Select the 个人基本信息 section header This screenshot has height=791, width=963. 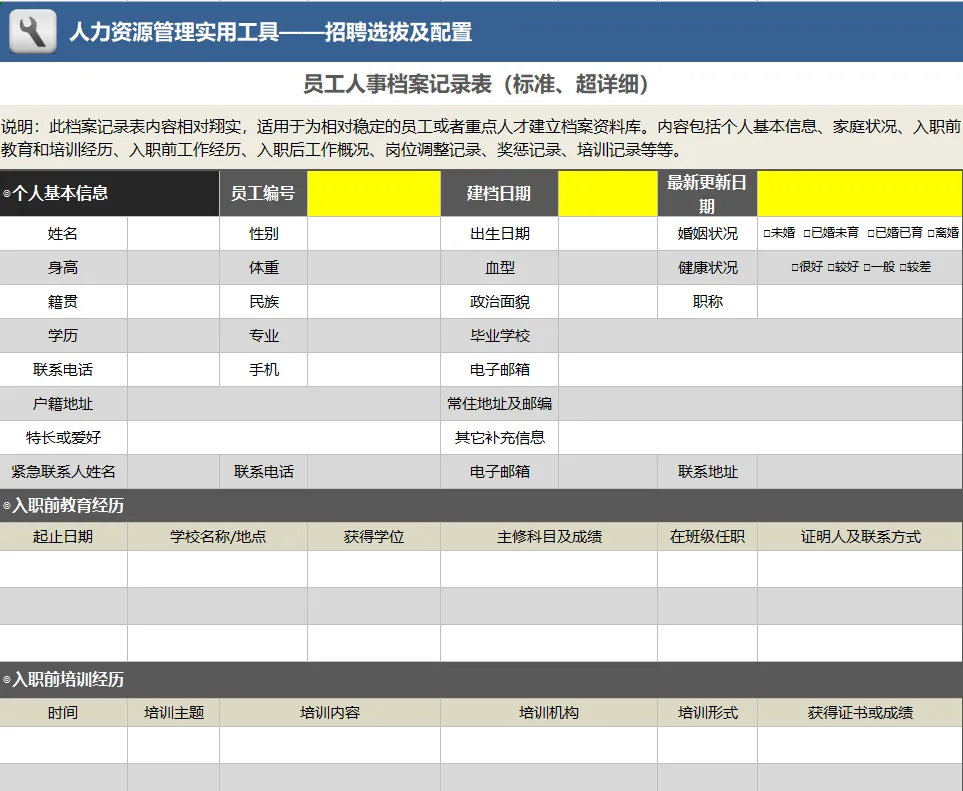[109, 193]
